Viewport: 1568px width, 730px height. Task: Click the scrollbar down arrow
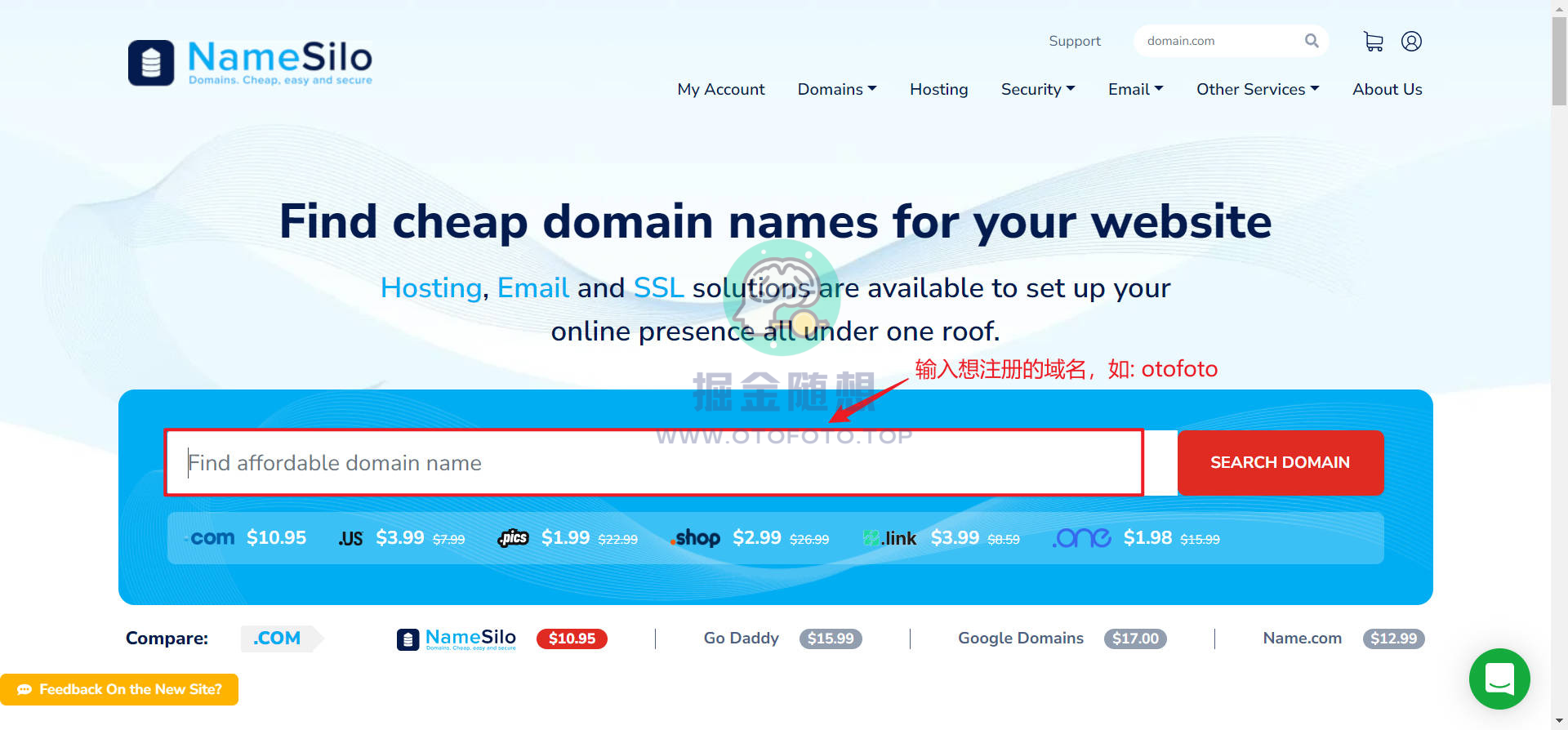[x=1559, y=722]
